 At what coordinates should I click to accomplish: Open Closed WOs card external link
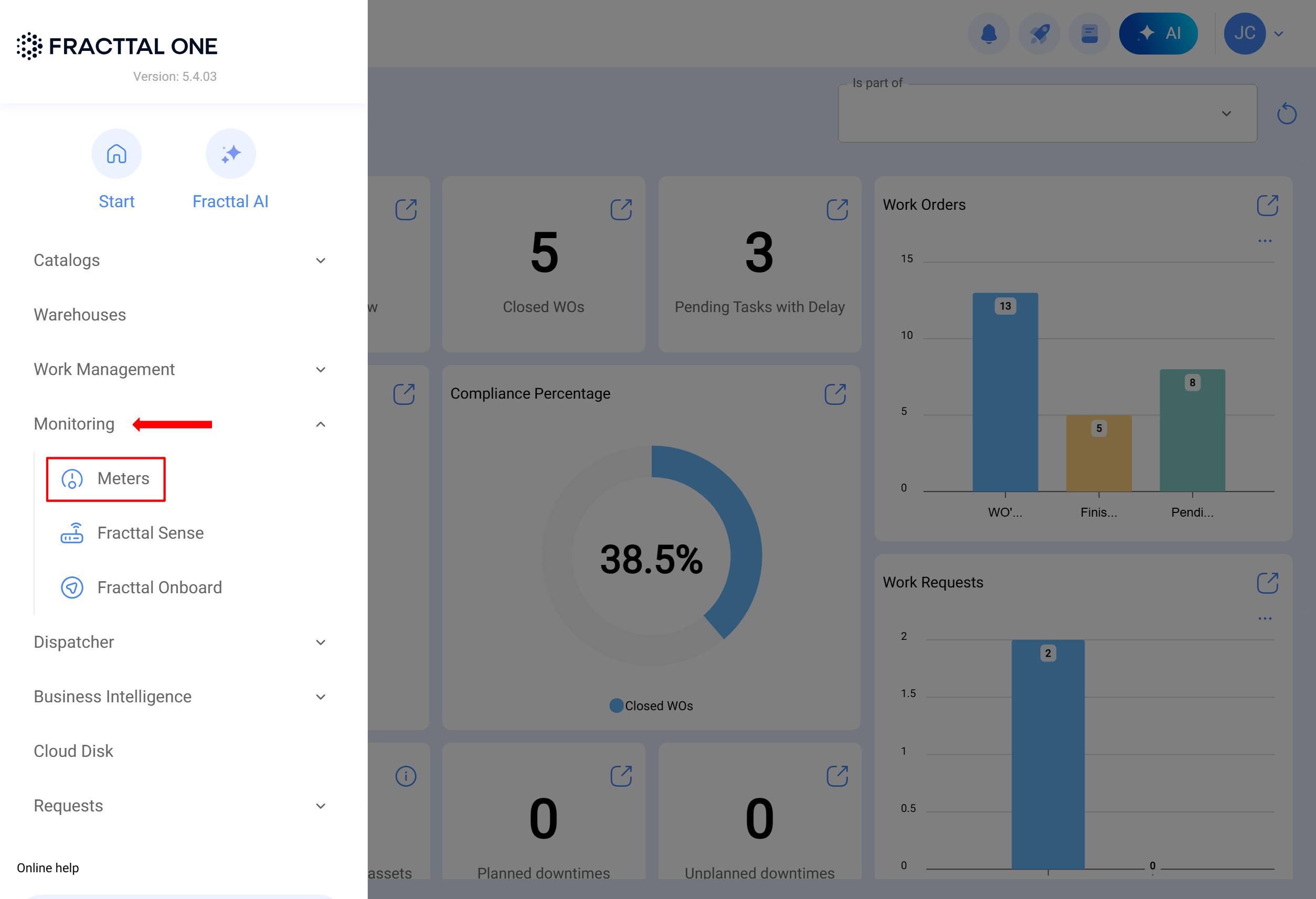pyautogui.click(x=621, y=209)
